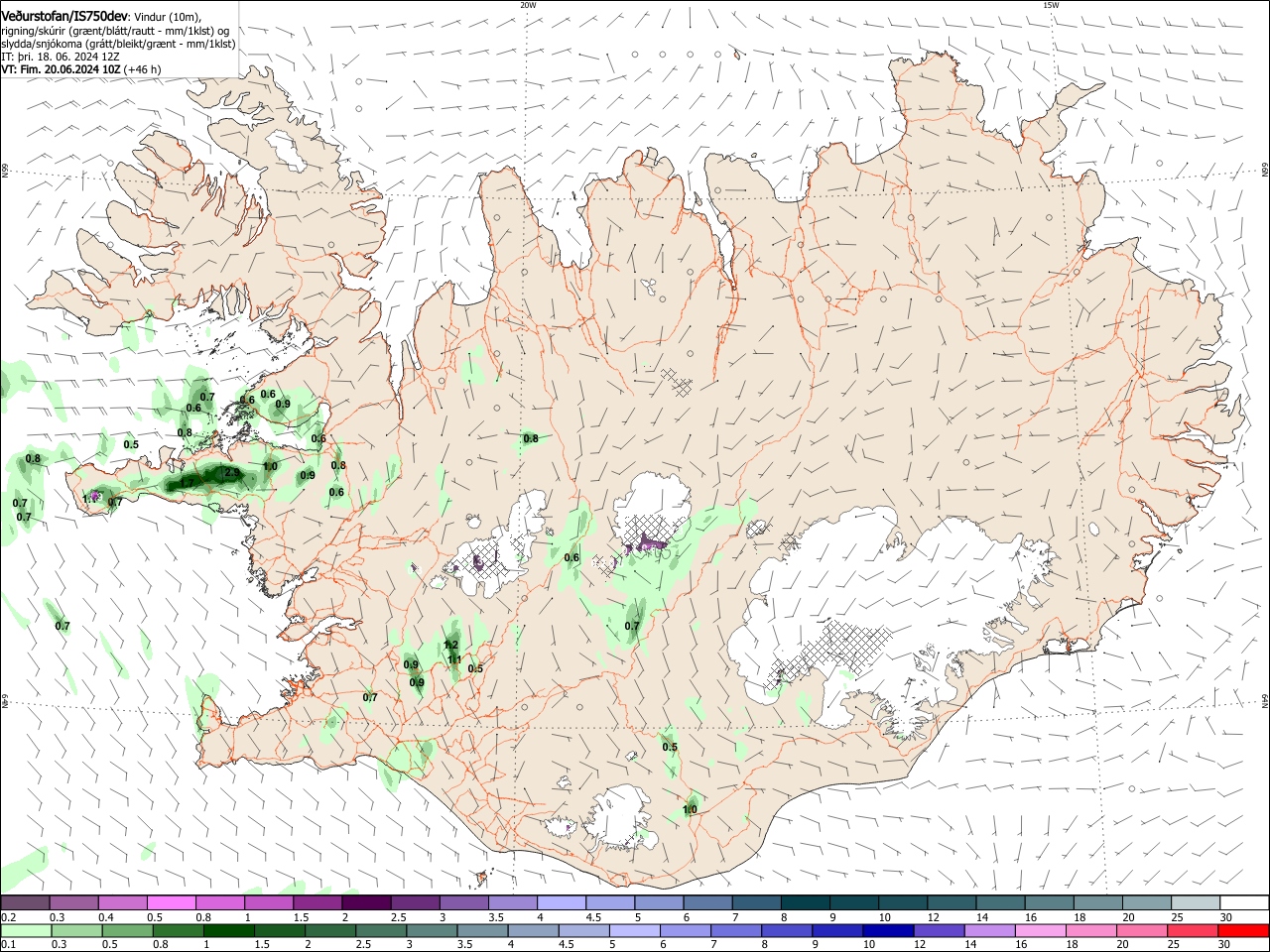Click the 1.2 precipitation value in southwest Iceland
The width and height of the screenshot is (1270, 952).
[x=450, y=645]
